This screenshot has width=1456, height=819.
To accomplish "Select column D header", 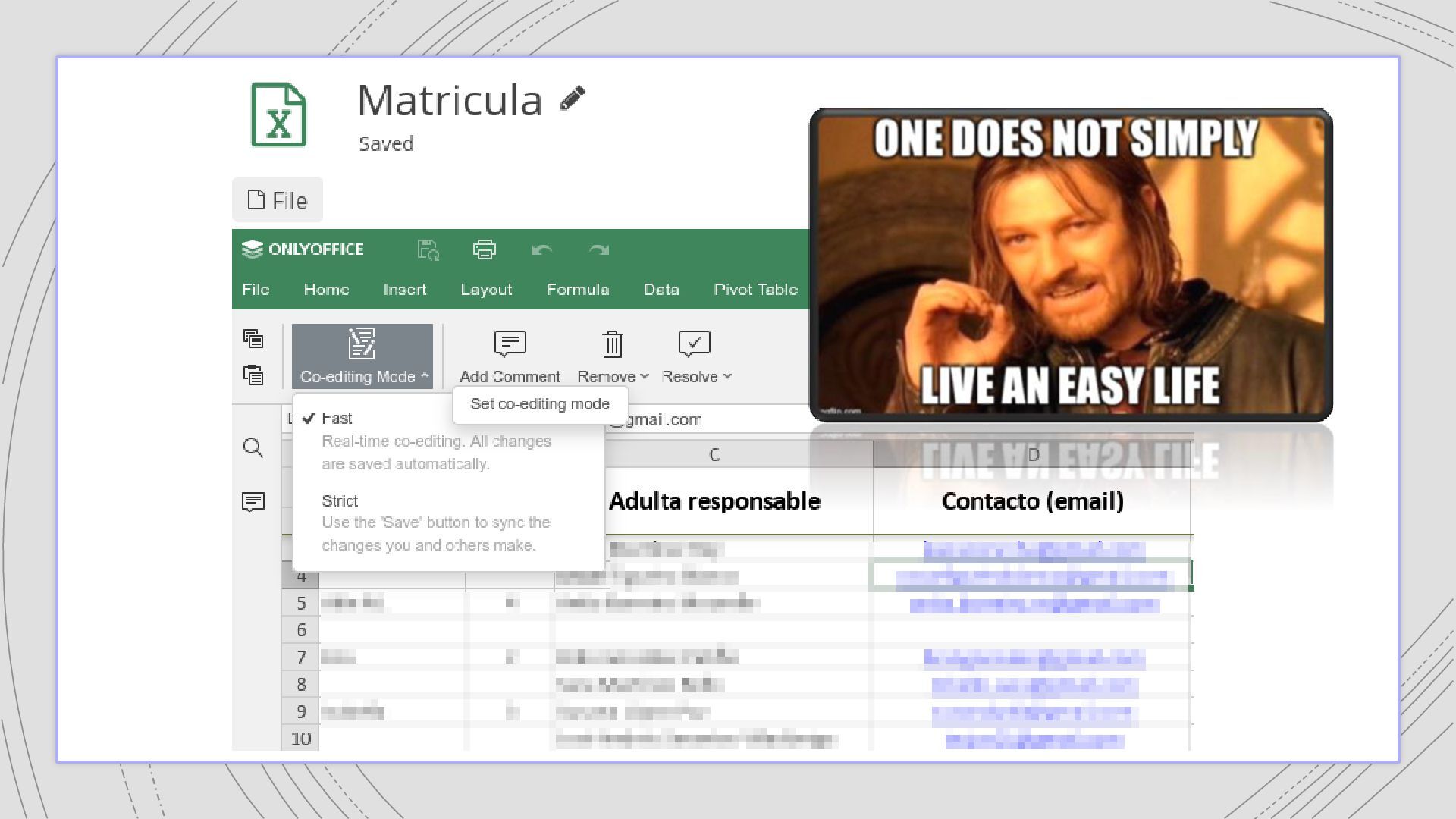I will (1033, 454).
